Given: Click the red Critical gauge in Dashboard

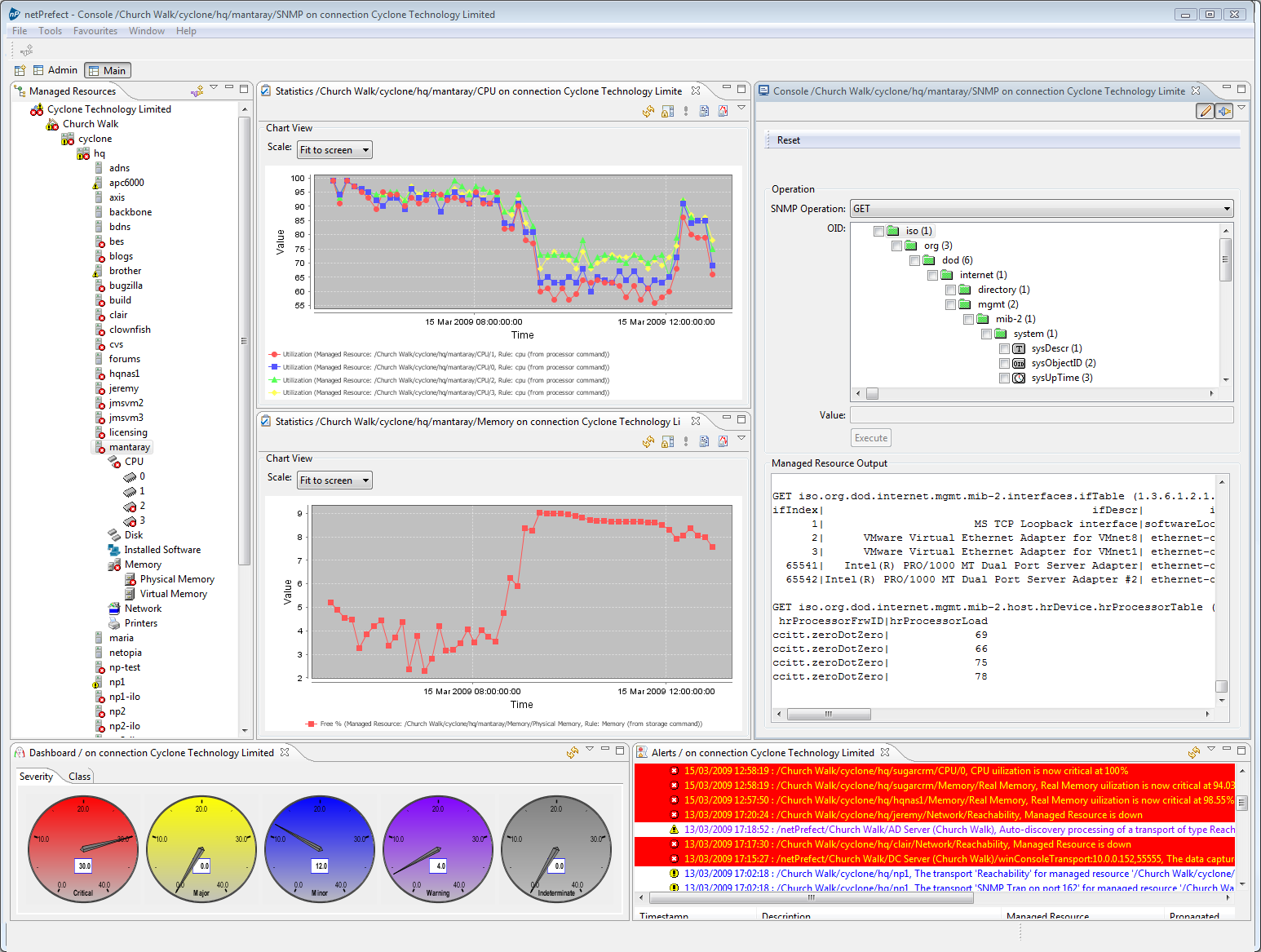Looking at the screenshot, I should [83, 849].
